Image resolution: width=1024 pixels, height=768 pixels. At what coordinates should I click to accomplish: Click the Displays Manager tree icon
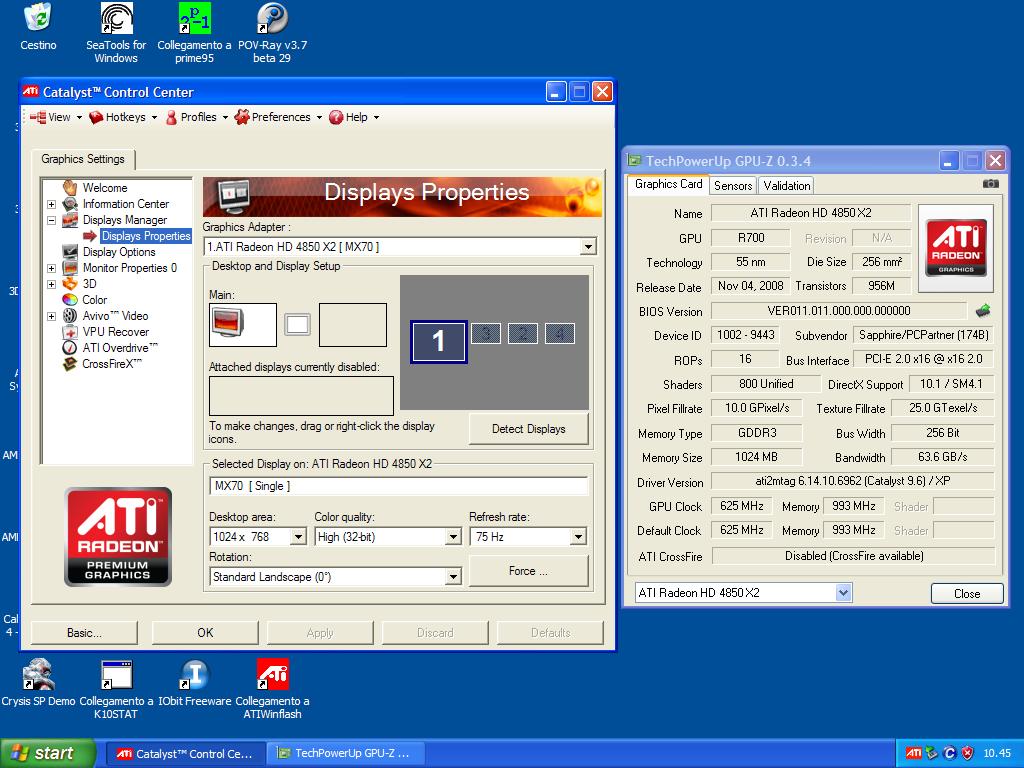click(x=70, y=220)
